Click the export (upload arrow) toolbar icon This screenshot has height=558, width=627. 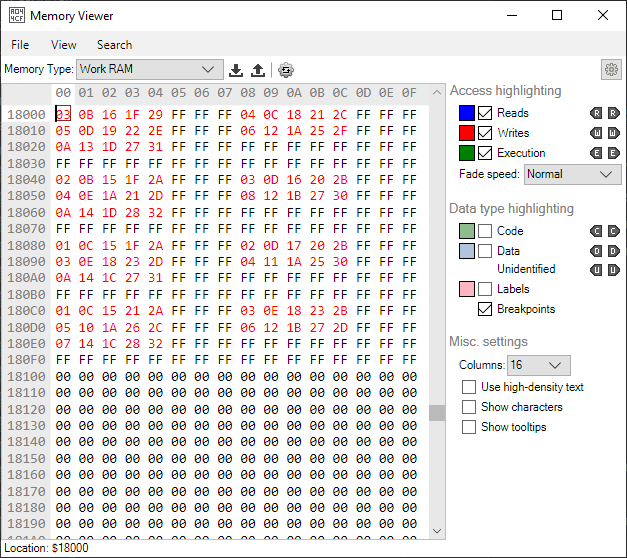(x=258, y=70)
